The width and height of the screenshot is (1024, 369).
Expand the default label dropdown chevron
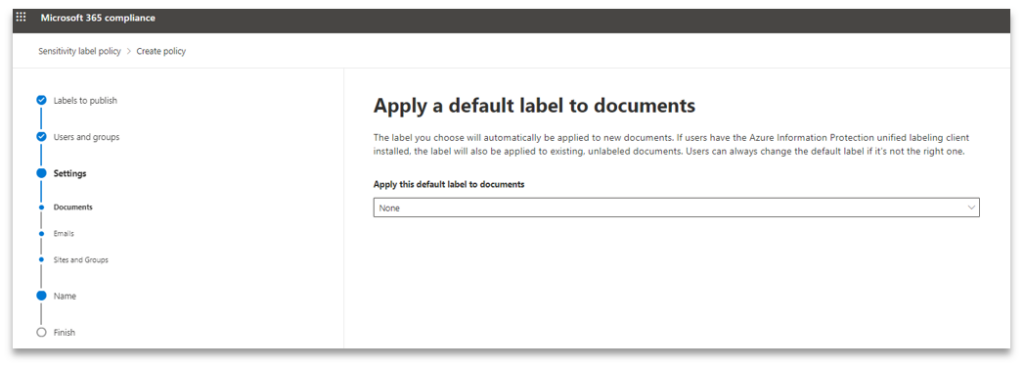click(971, 208)
